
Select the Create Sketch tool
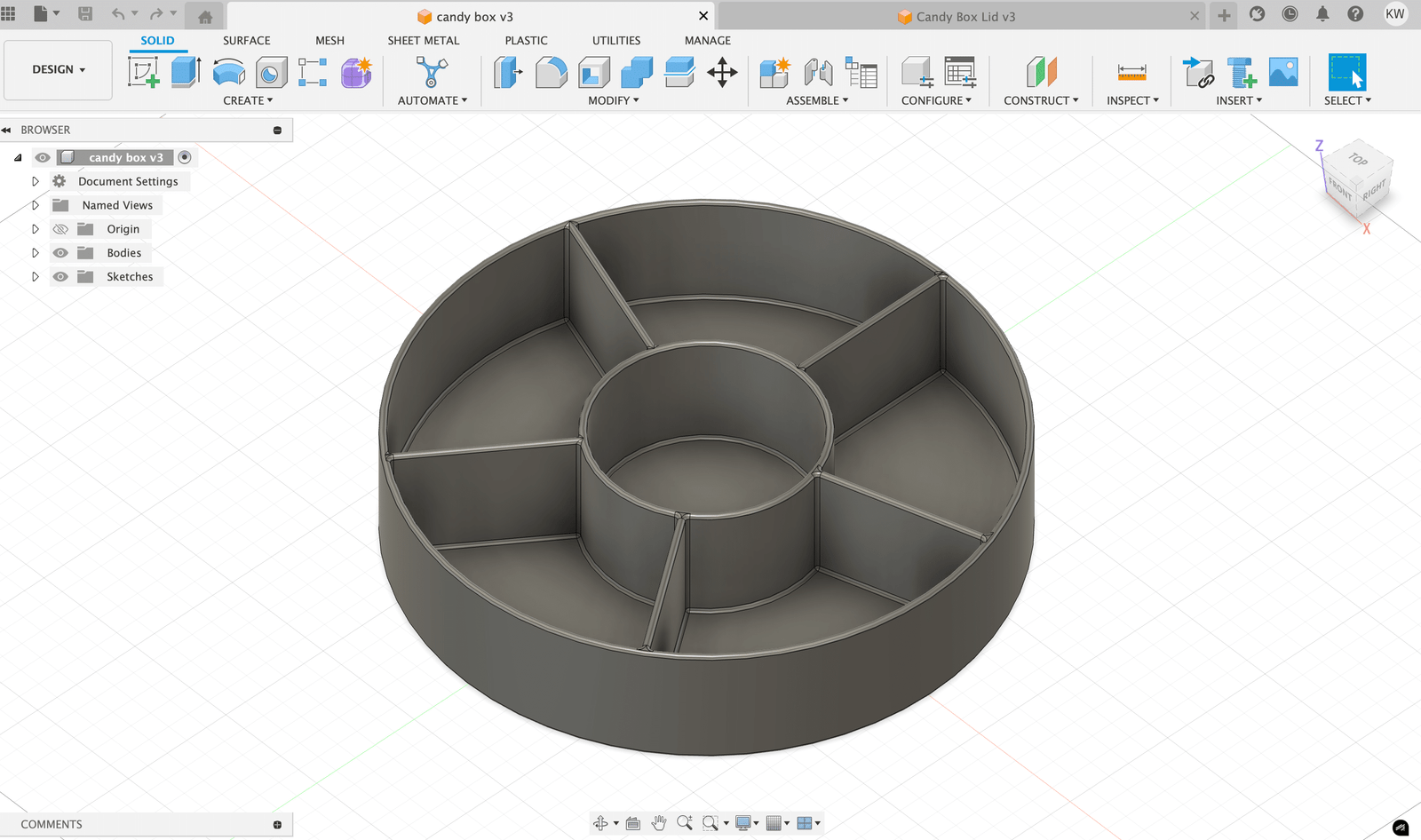pyautogui.click(x=143, y=72)
